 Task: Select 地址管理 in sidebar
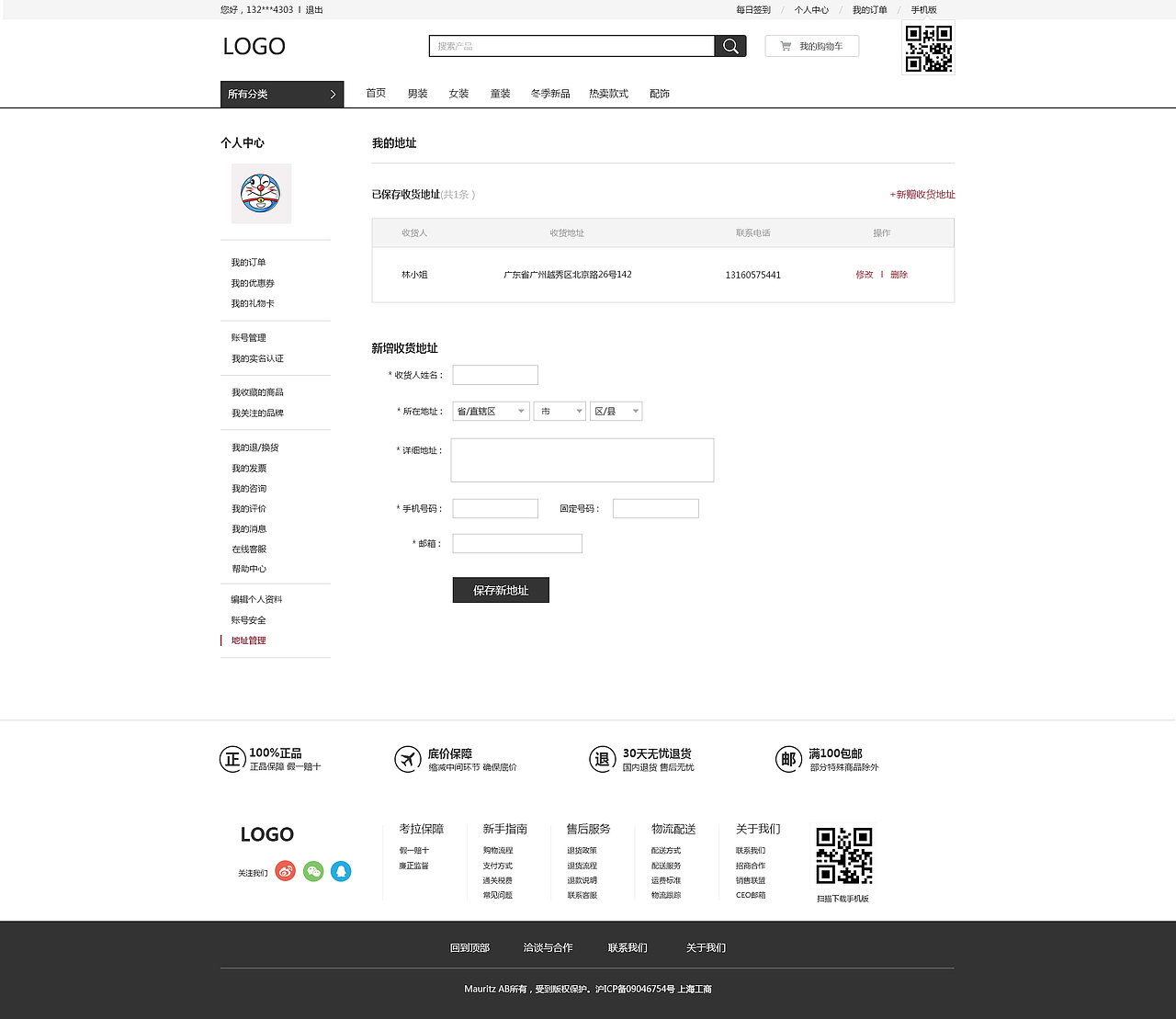click(x=249, y=640)
